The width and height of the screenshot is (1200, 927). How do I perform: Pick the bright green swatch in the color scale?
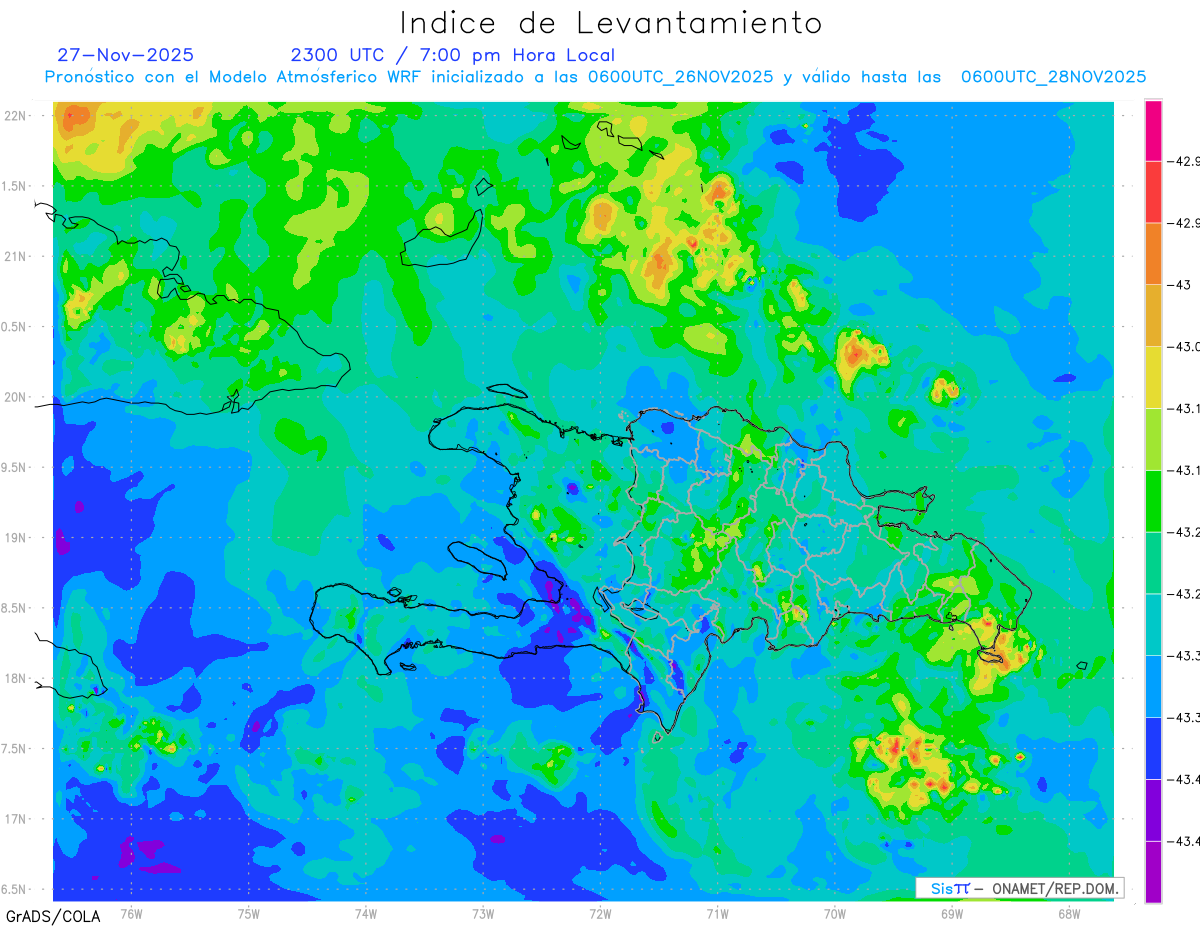pyautogui.click(x=1153, y=501)
